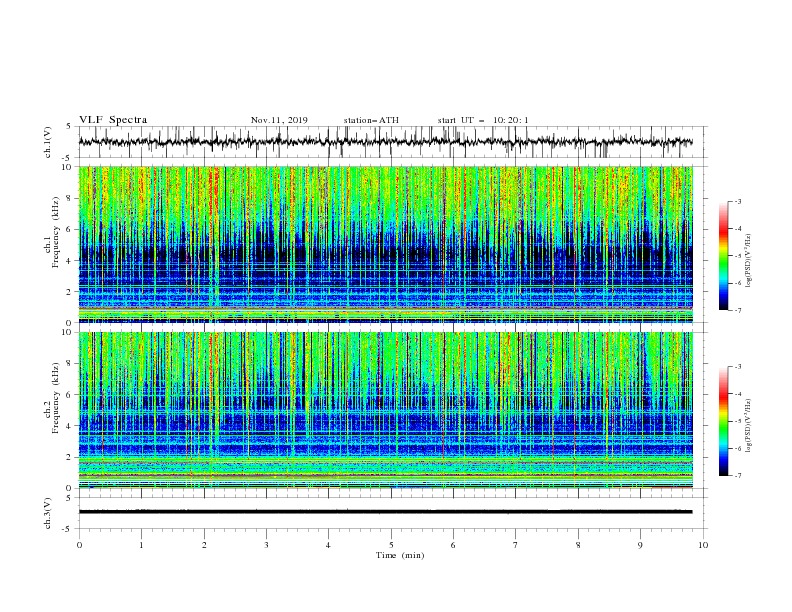Screen dimensions: 792x612
Task: Click the ch.3 flat waveform trace
Action: 385,512
